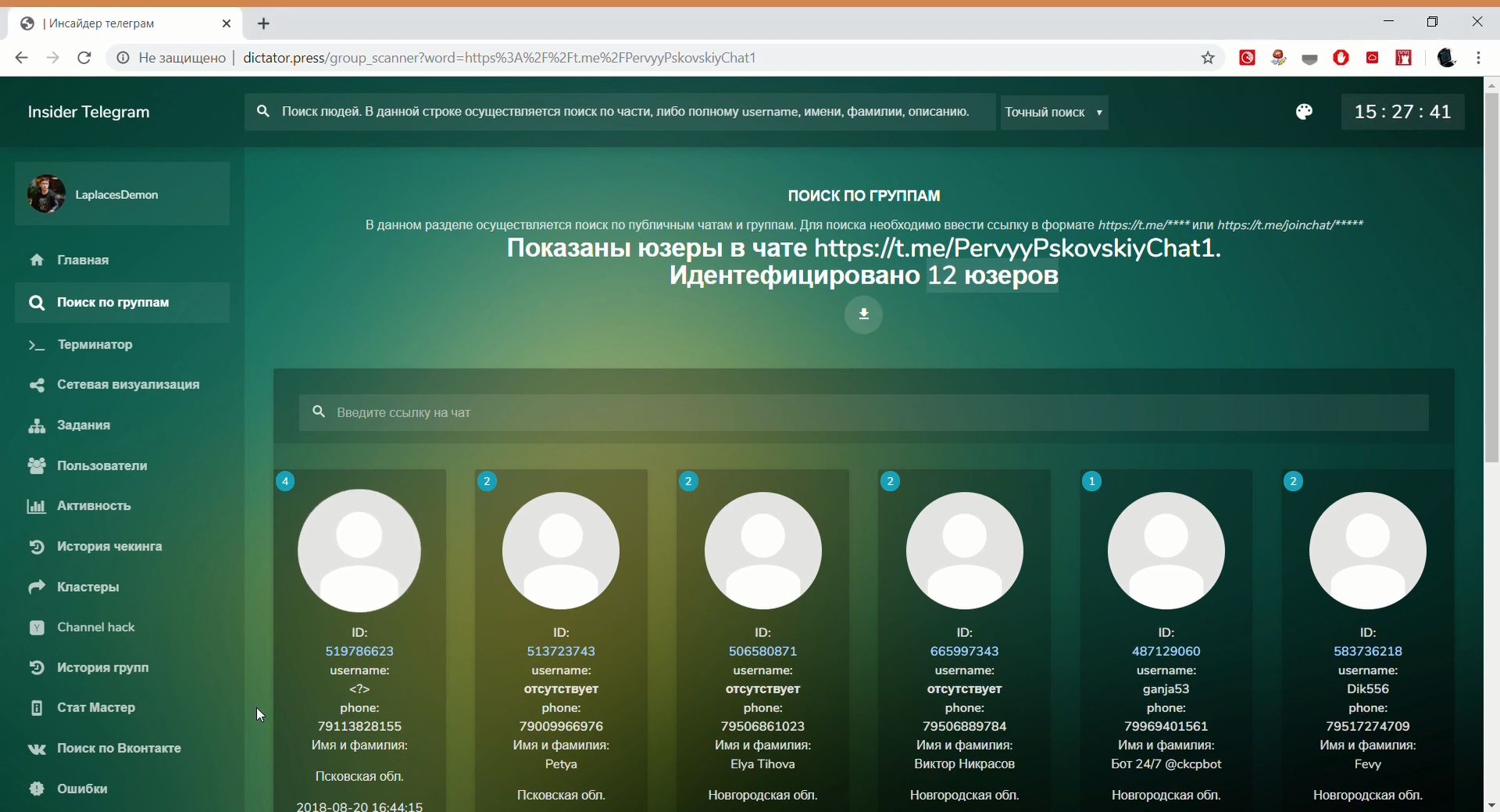
Task: Click the История групп history icon
Action: tap(37, 668)
